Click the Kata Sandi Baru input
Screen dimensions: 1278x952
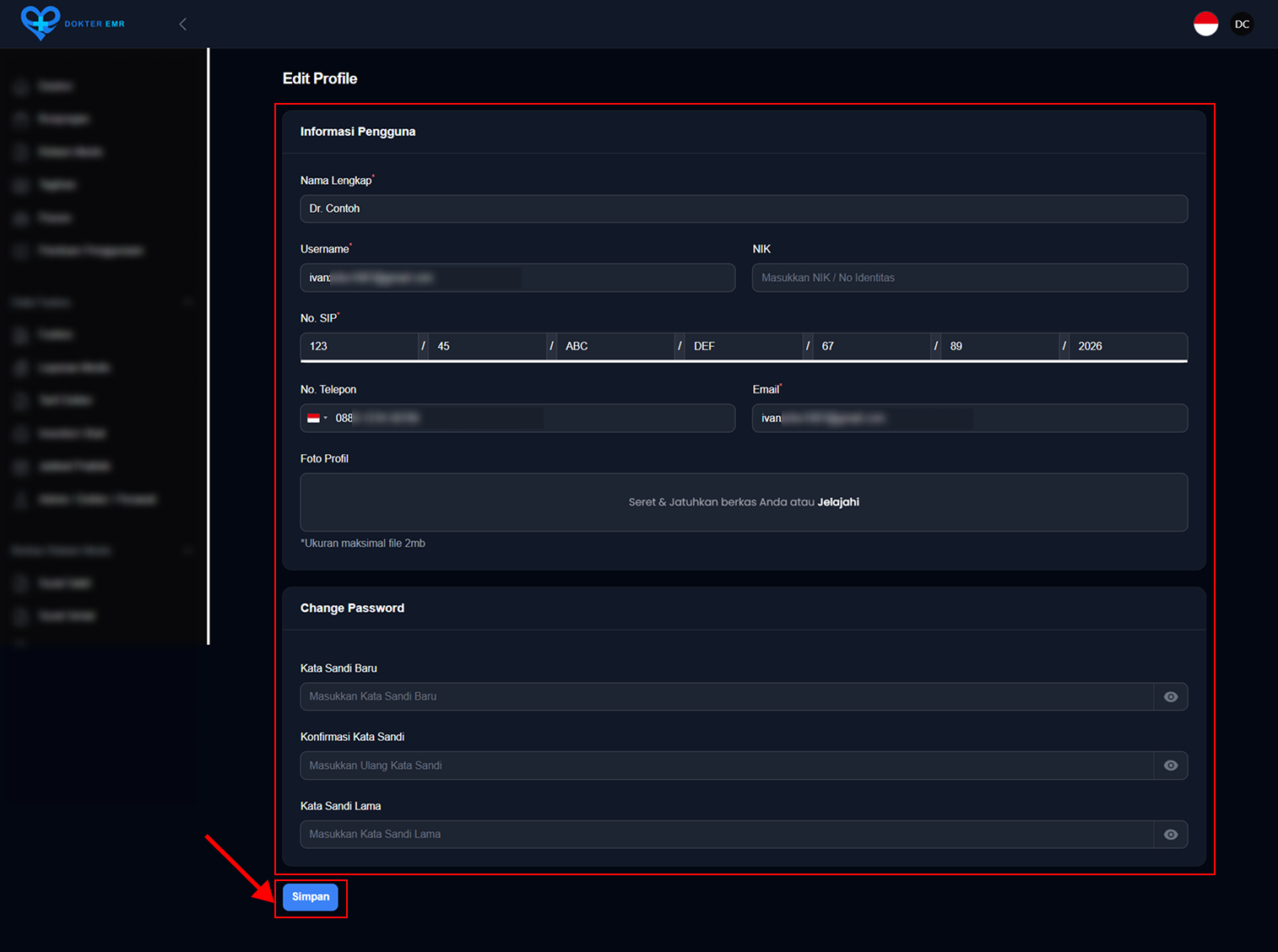(x=727, y=696)
